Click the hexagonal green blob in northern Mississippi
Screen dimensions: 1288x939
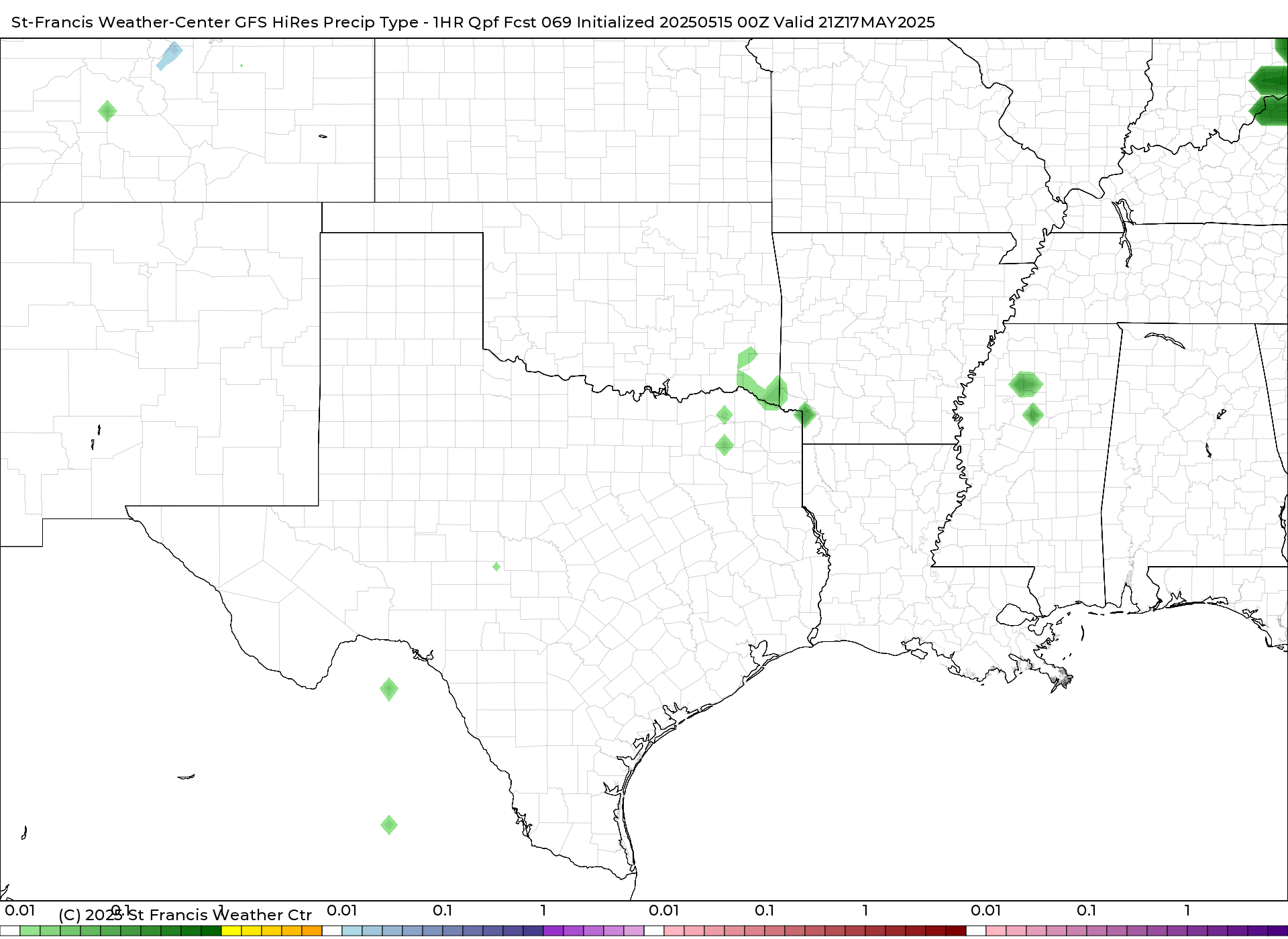tap(1026, 384)
